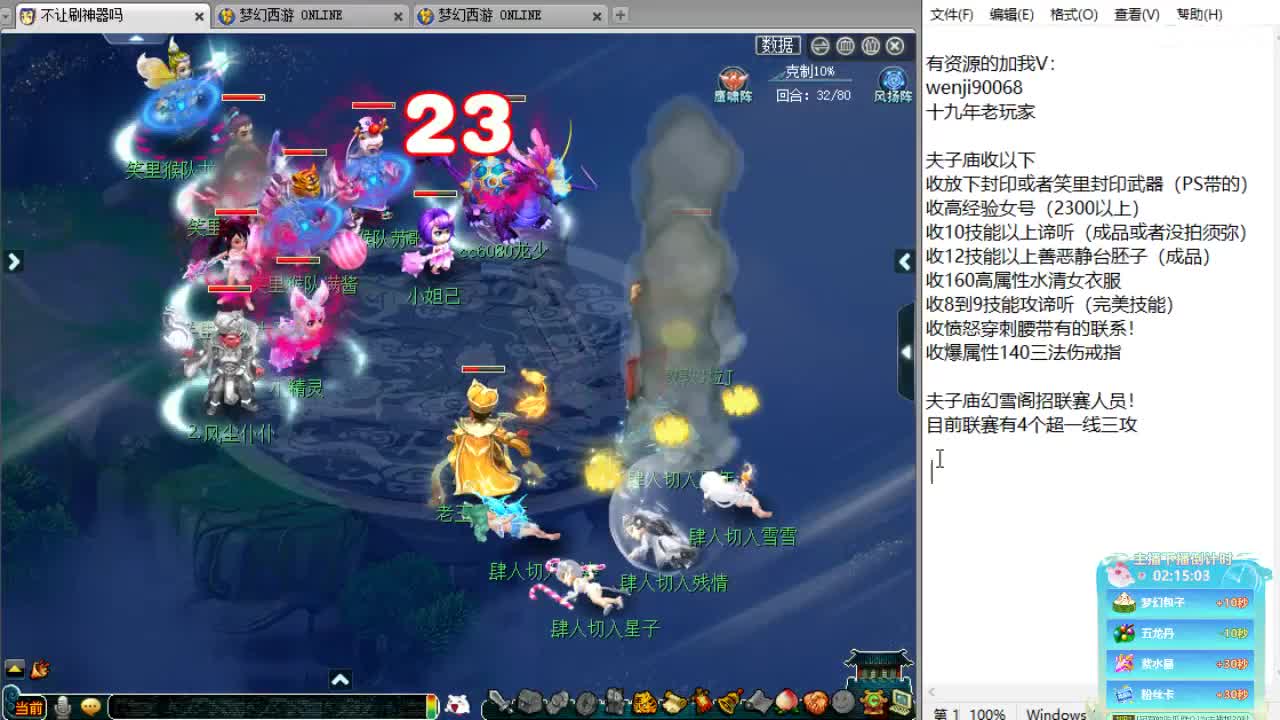
Task: Click the 风扬阵 formation icon
Action: coord(892,84)
